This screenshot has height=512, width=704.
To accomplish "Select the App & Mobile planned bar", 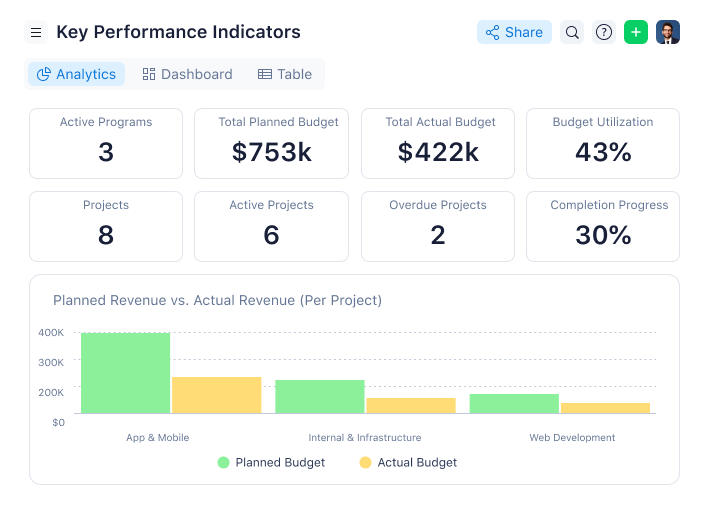I will pyautogui.click(x=126, y=373).
